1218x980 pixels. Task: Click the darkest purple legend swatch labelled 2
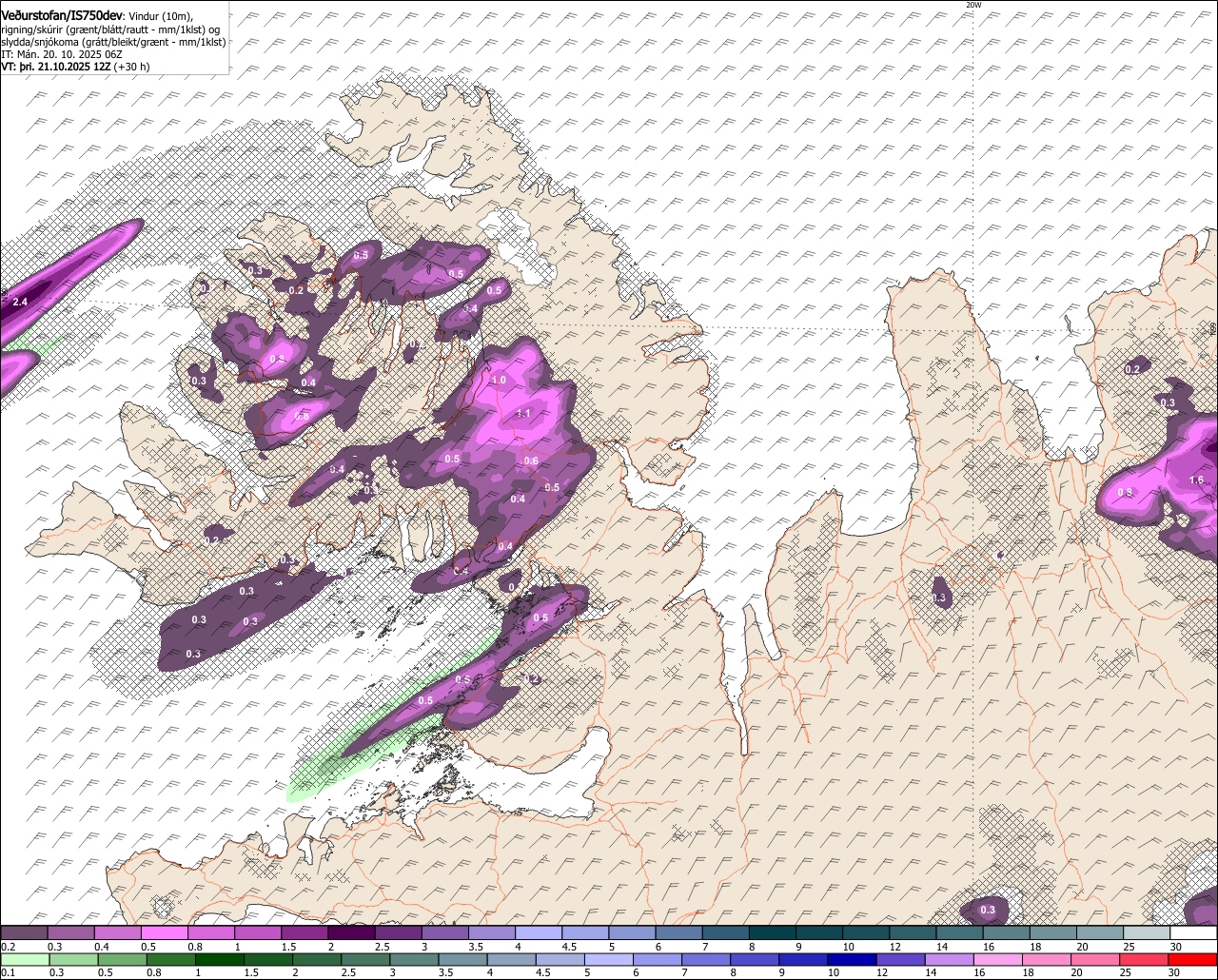point(350,932)
